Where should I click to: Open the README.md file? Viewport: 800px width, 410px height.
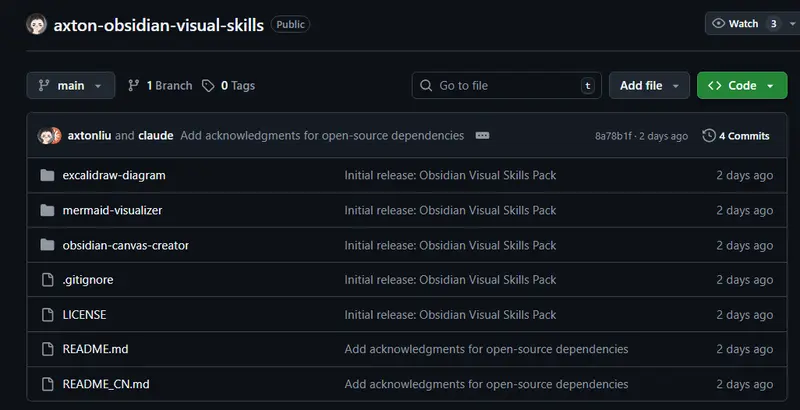(x=95, y=349)
